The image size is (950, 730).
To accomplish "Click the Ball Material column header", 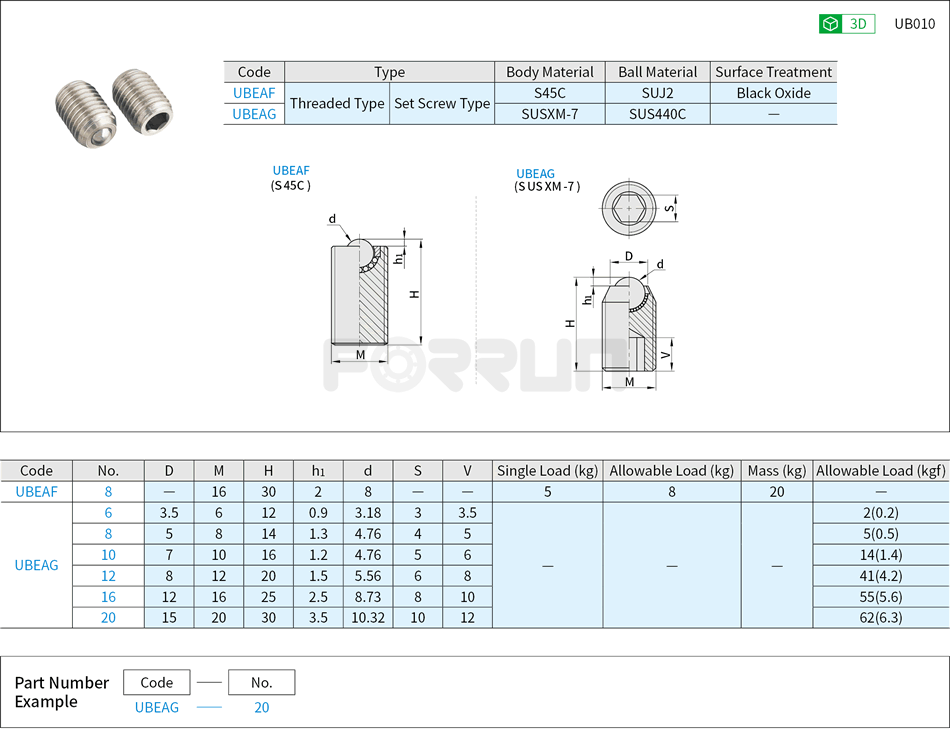I will tap(657, 72).
